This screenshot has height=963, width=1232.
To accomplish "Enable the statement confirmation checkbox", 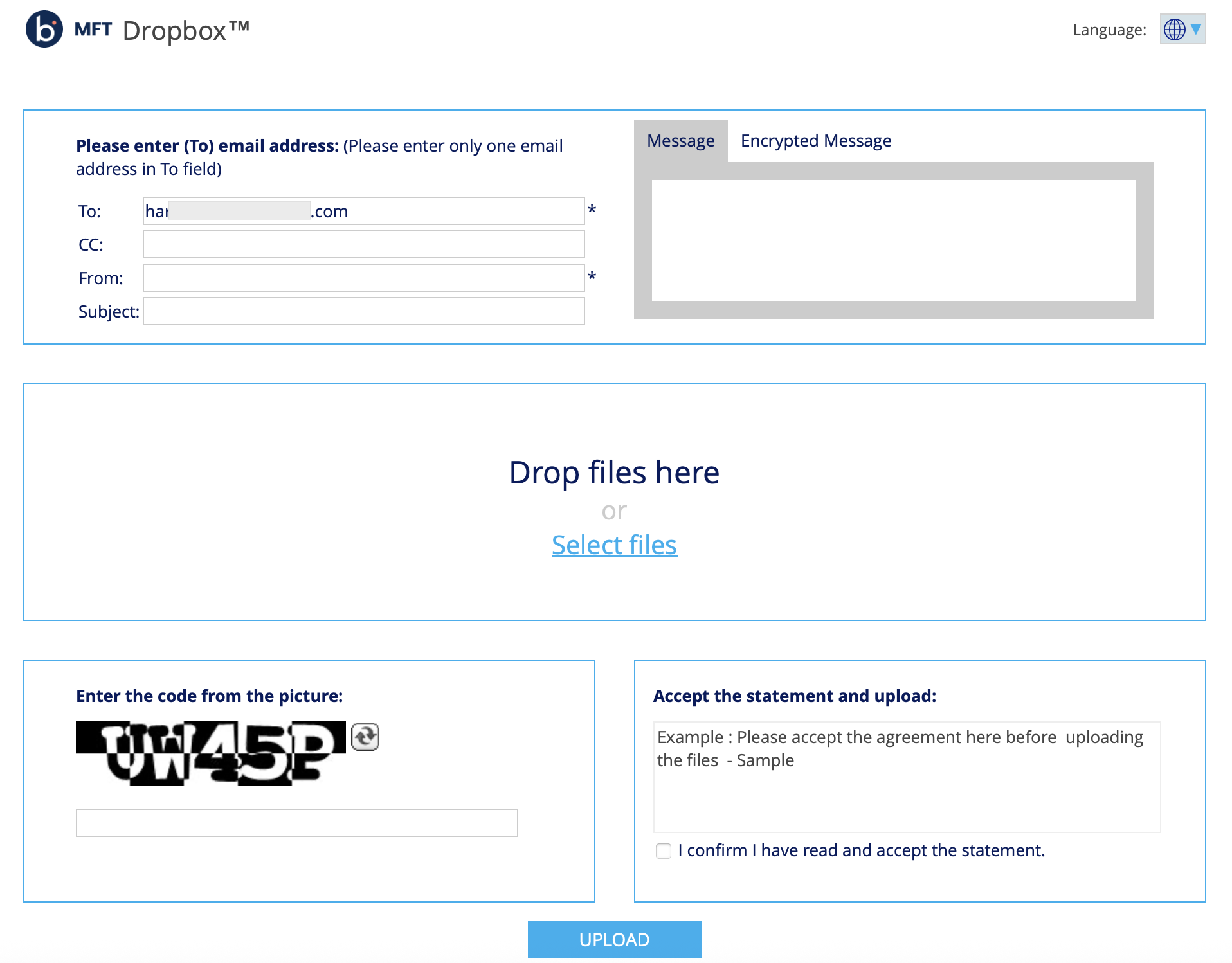I will coord(663,851).
